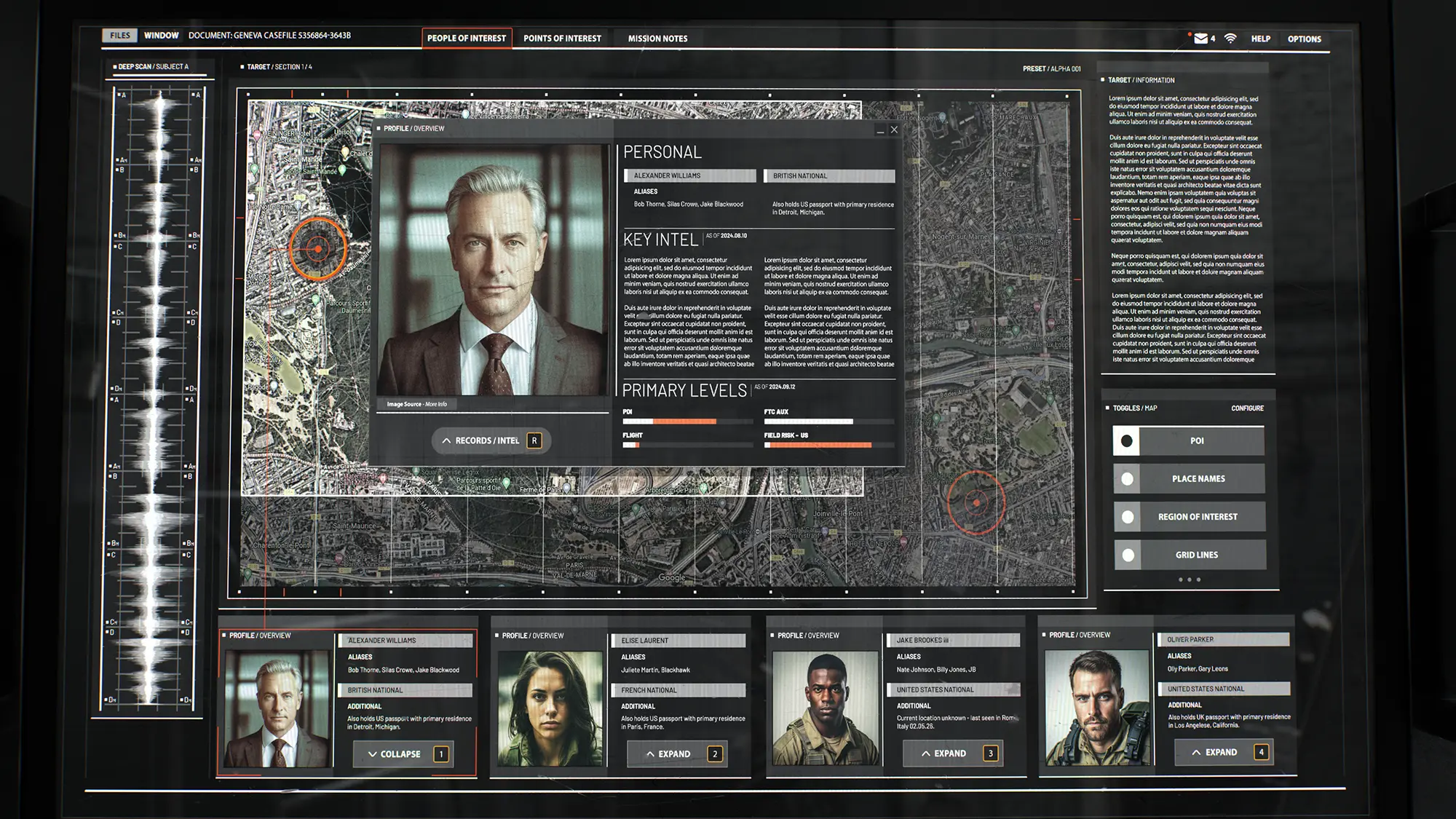Click the Flight level bar

coord(687,445)
